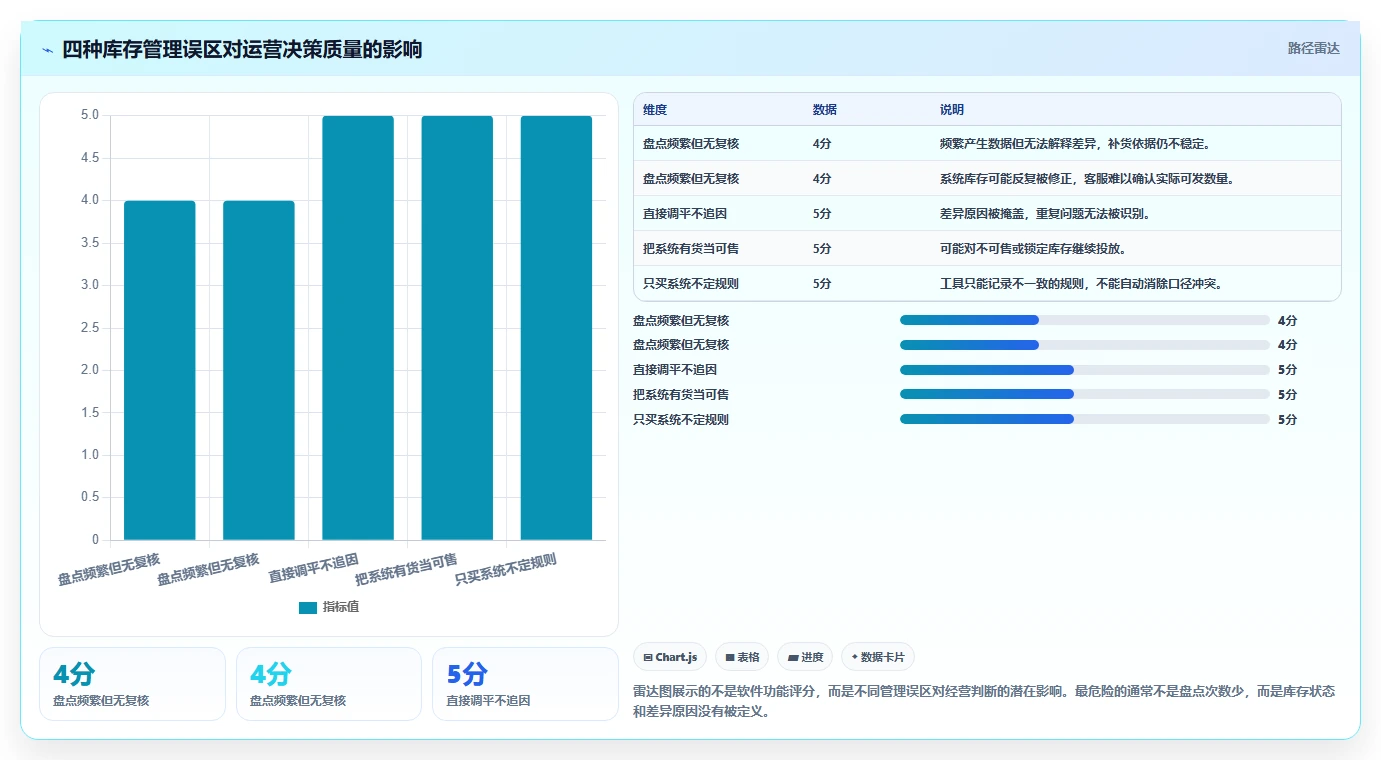Image resolution: width=1381 pixels, height=760 pixels.
Task: Click the x-axis label 只买系统不定规则
Action: [x=505, y=569]
